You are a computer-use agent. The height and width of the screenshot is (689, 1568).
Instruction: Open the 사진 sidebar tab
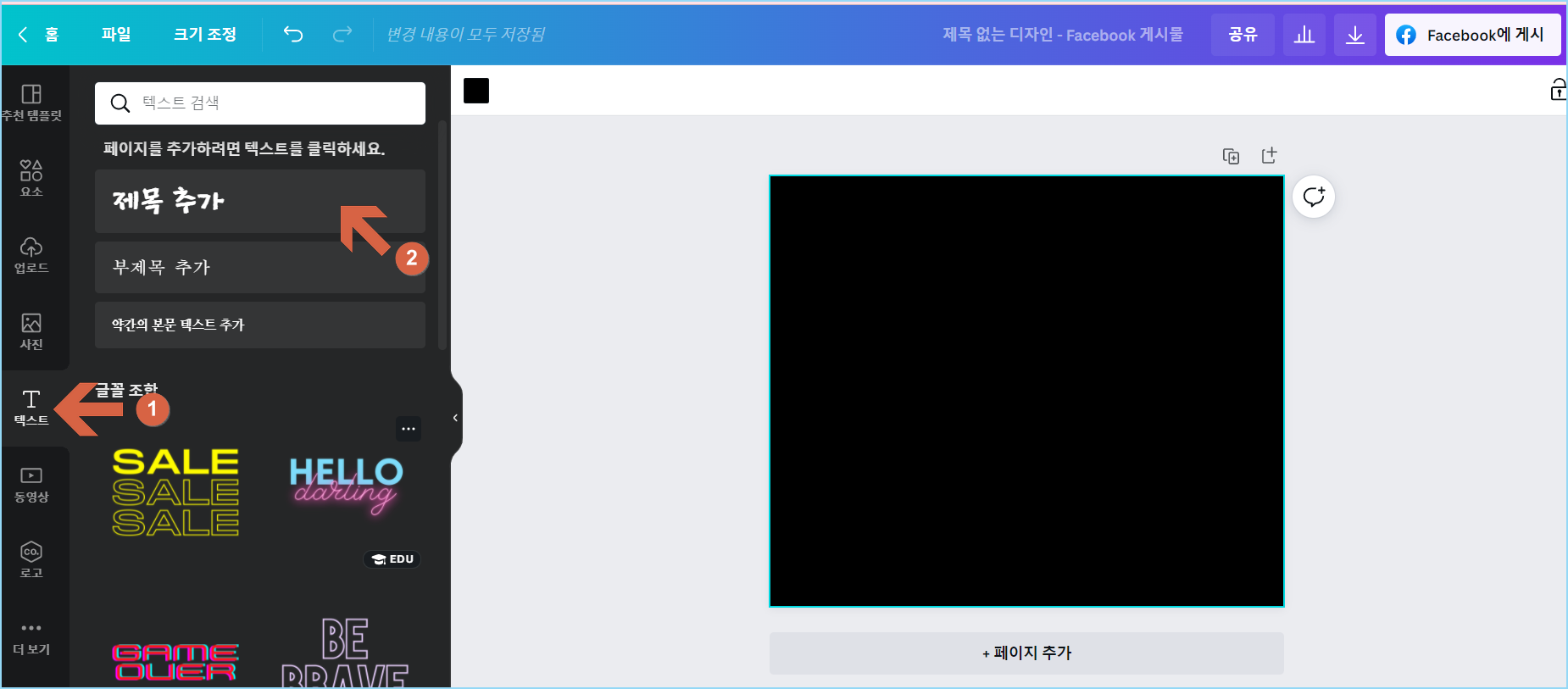tap(31, 331)
